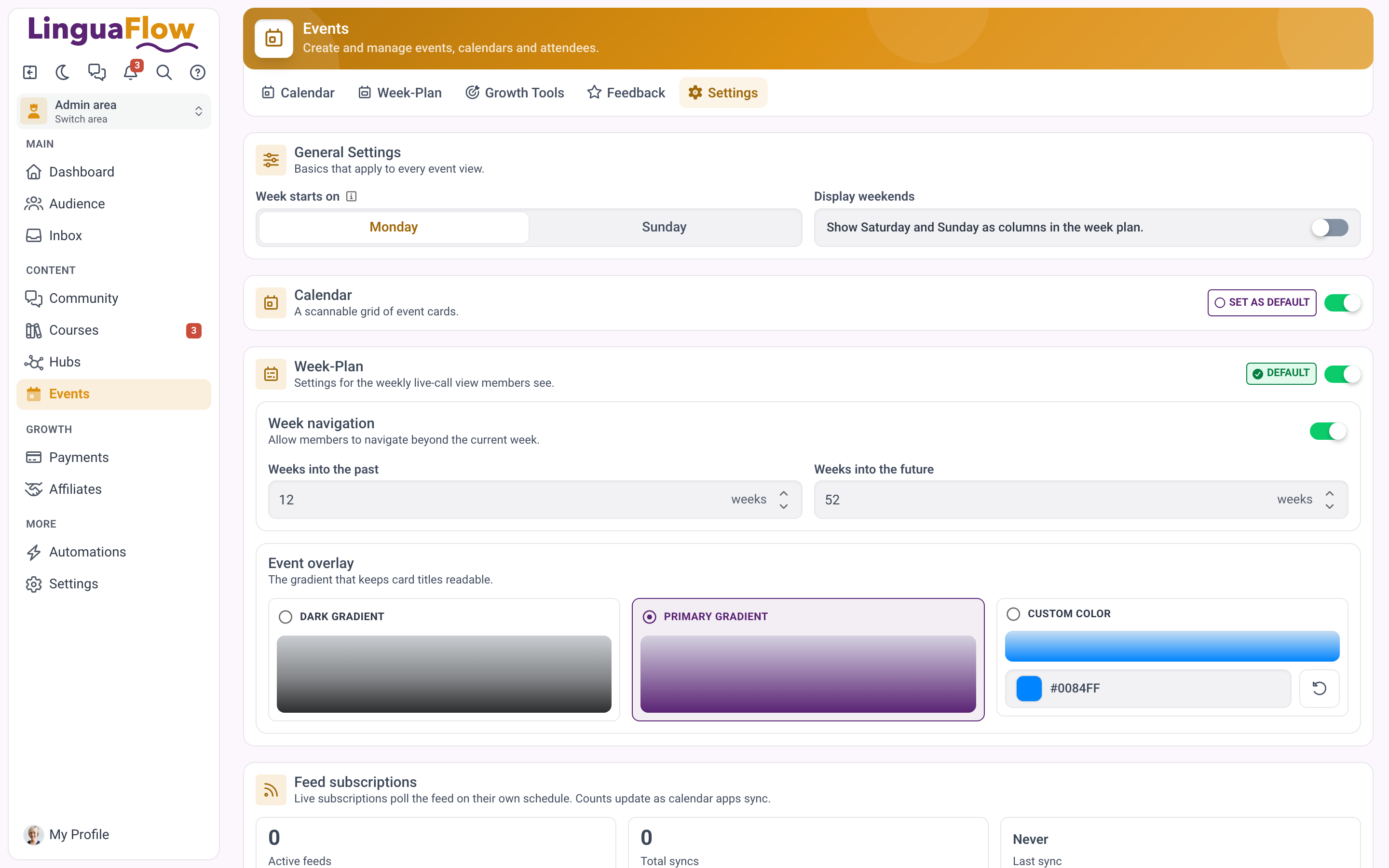Open My Profile
Viewport: 1389px width, 868px height.
114,834
